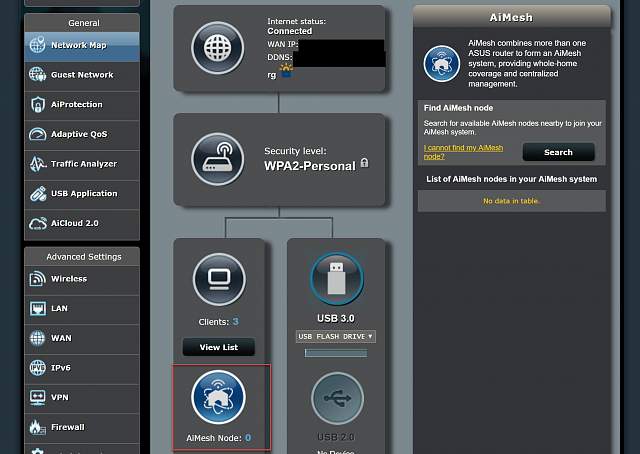
Task: Open the LAN settings menu item
Action: 82,308
